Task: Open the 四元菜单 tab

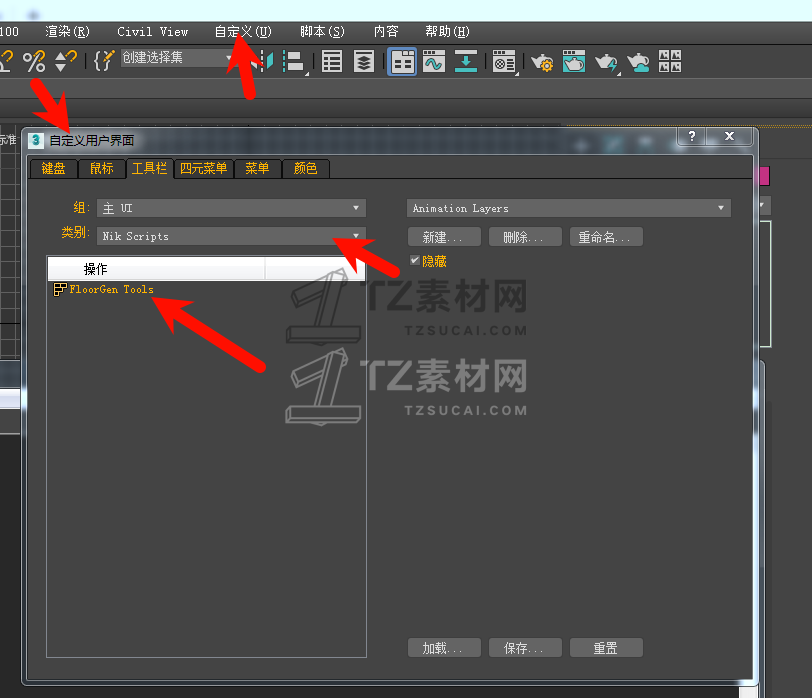Action: (204, 168)
